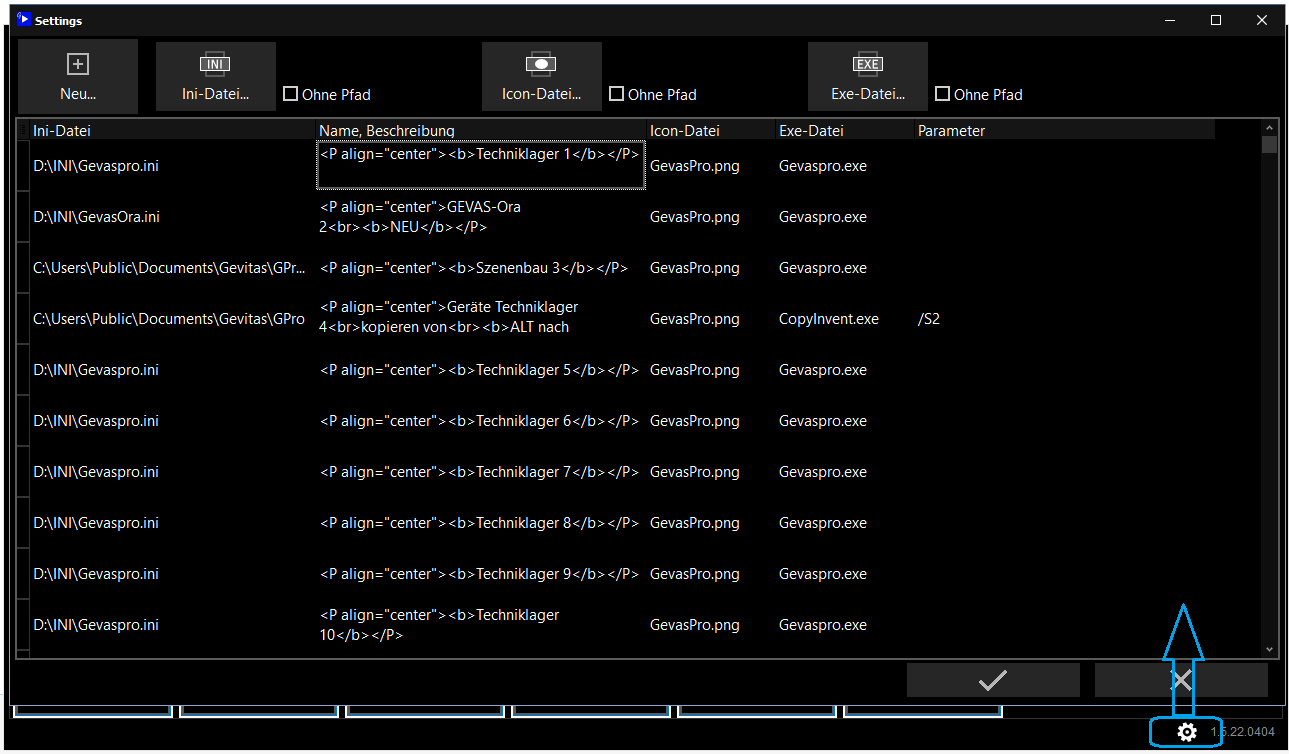
Task: Click the Exe-Datei column header
Action: 845,130
